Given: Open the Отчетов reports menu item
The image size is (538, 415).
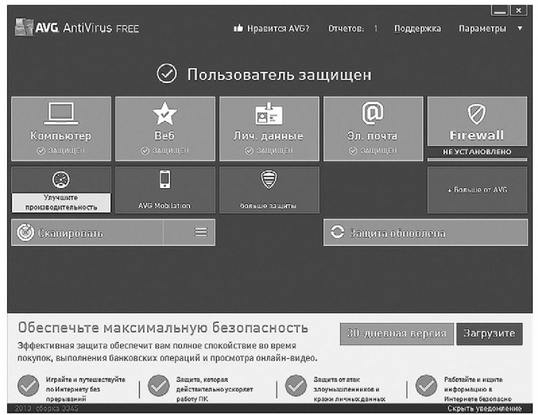Looking at the screenshot, I should [x=353, y=28].
